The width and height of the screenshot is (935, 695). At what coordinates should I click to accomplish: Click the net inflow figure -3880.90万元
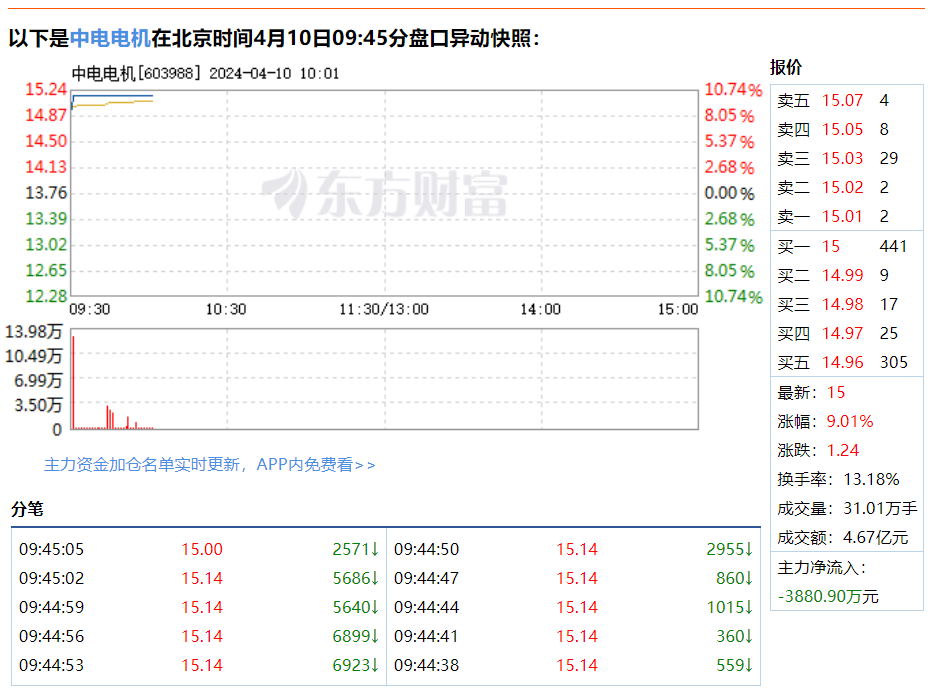[828, 596]
